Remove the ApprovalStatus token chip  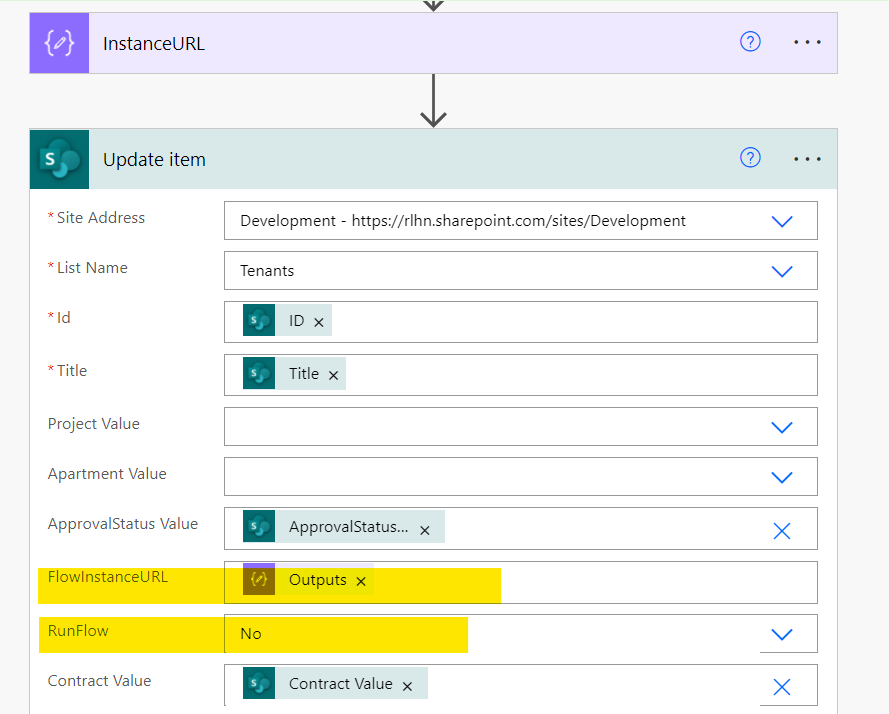tap(425, 530)
